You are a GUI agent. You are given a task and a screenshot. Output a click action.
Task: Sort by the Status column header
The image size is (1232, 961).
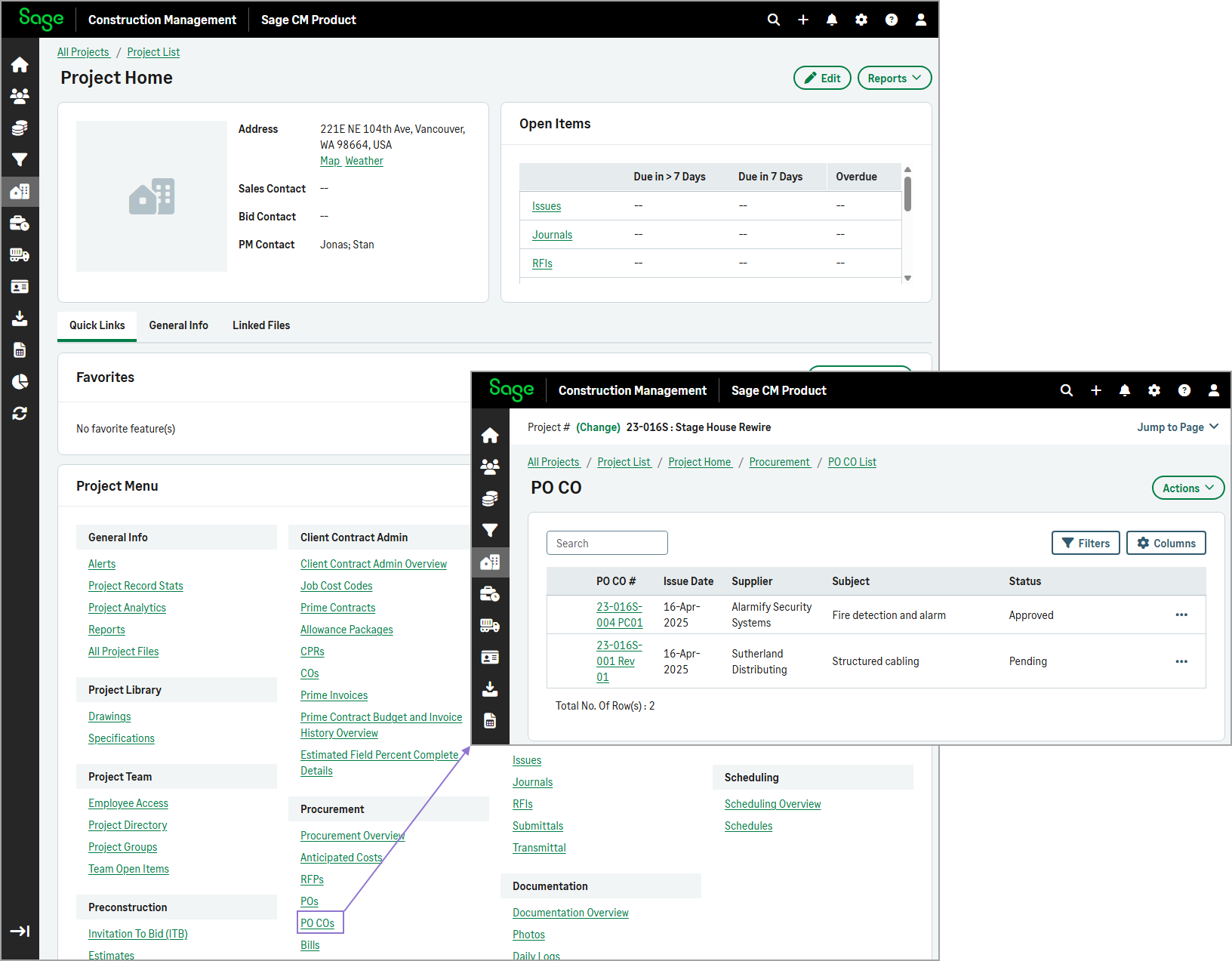click(x=1025, y=581)
